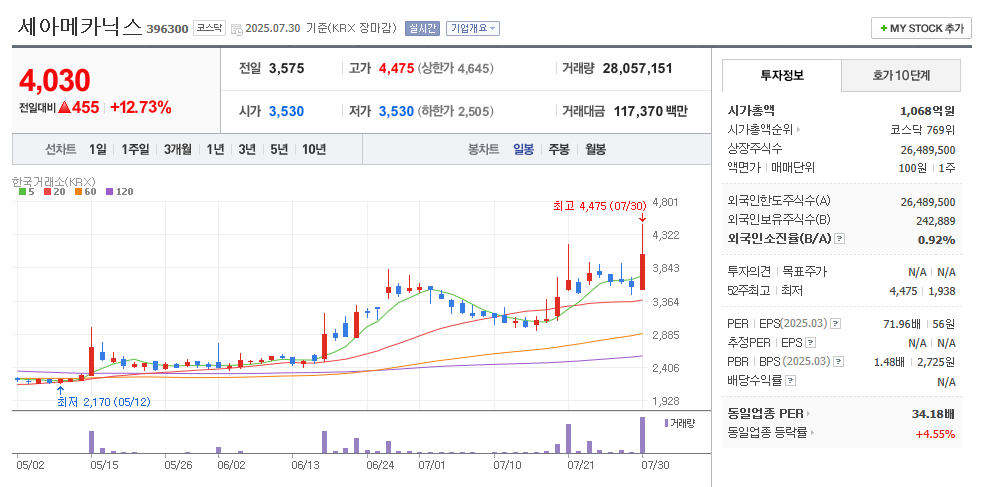Click the green 5-day moving average legend

click(x=26, y=191)
